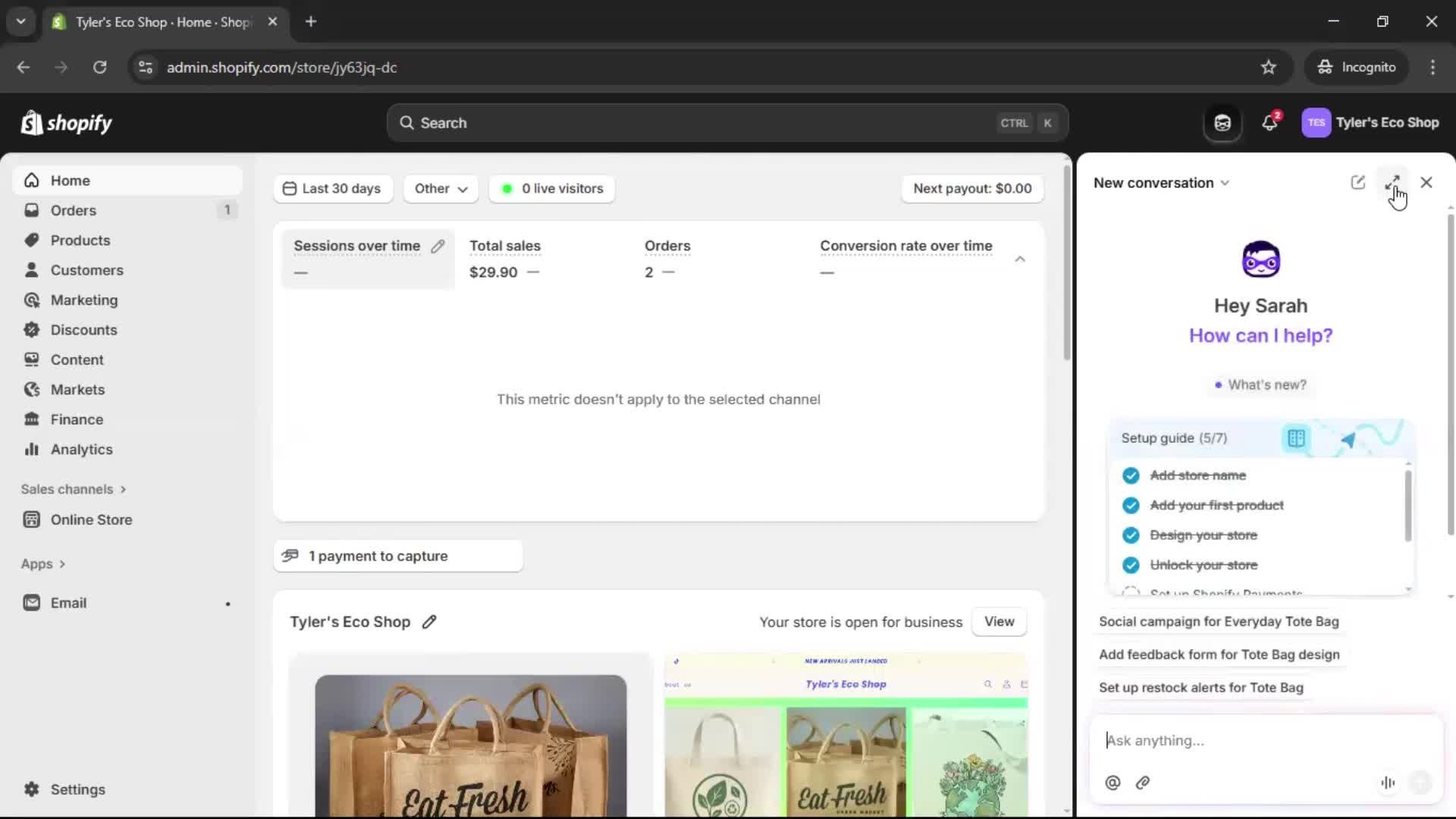Click the voice input icon in chat box
The image size is (1456, 819).
point(1388,783)
